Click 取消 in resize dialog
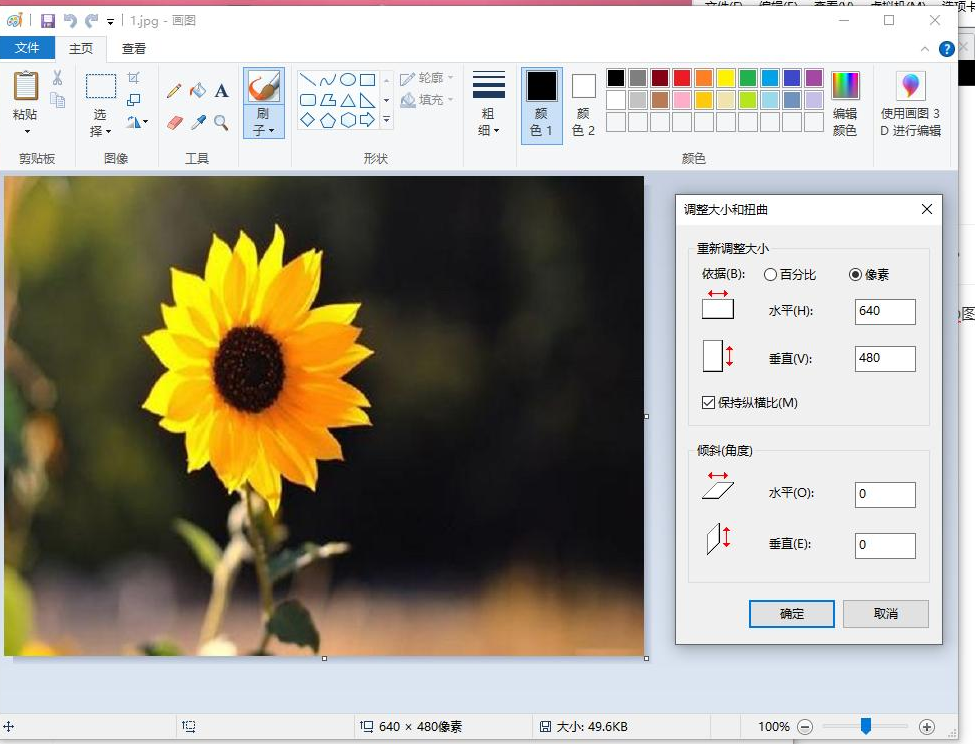This screenshot has width=975, height=744. 886,614
